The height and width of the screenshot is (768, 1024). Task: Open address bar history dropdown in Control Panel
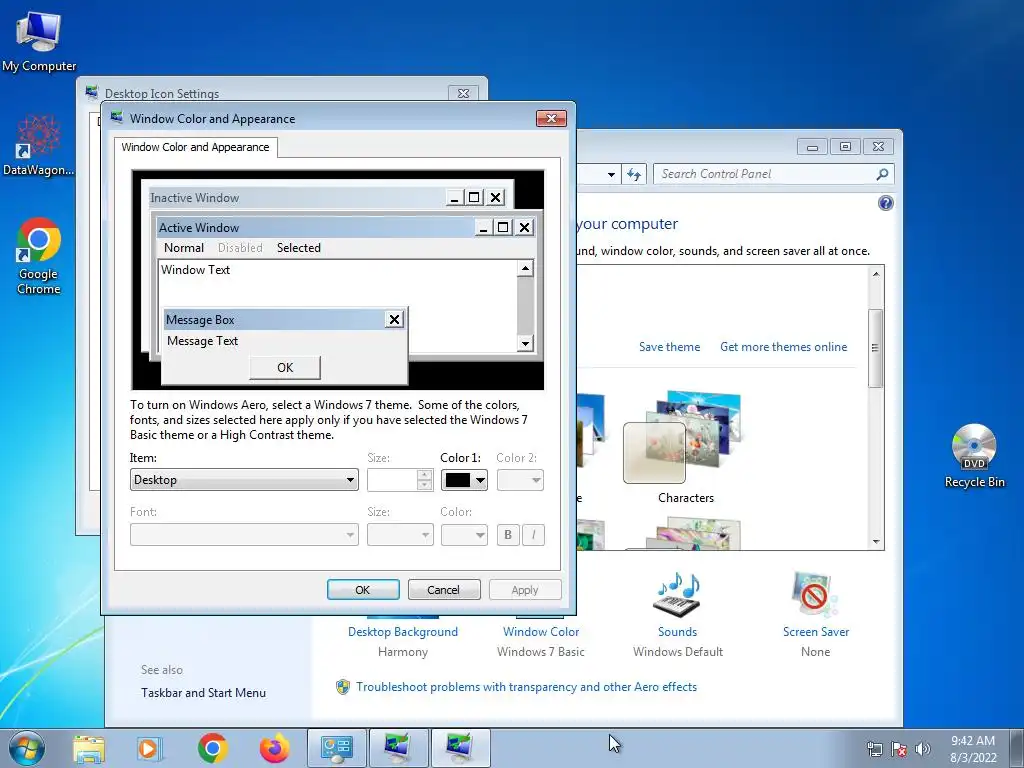click(611, 174)
